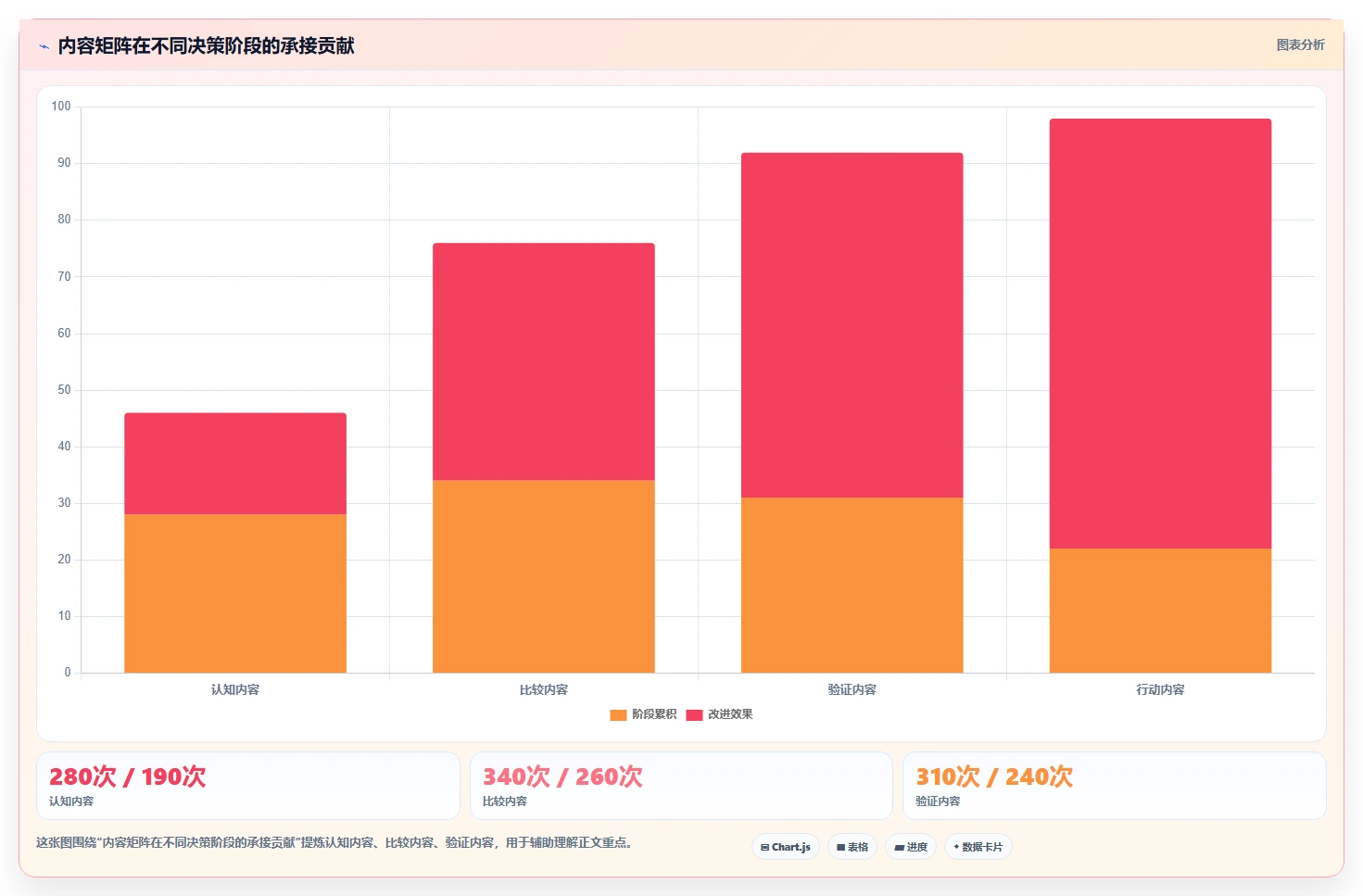The width and height of the screenshot is (1363, 896).
Task: Click 比较内容 caption in second stat card
Action: point(505,801)
